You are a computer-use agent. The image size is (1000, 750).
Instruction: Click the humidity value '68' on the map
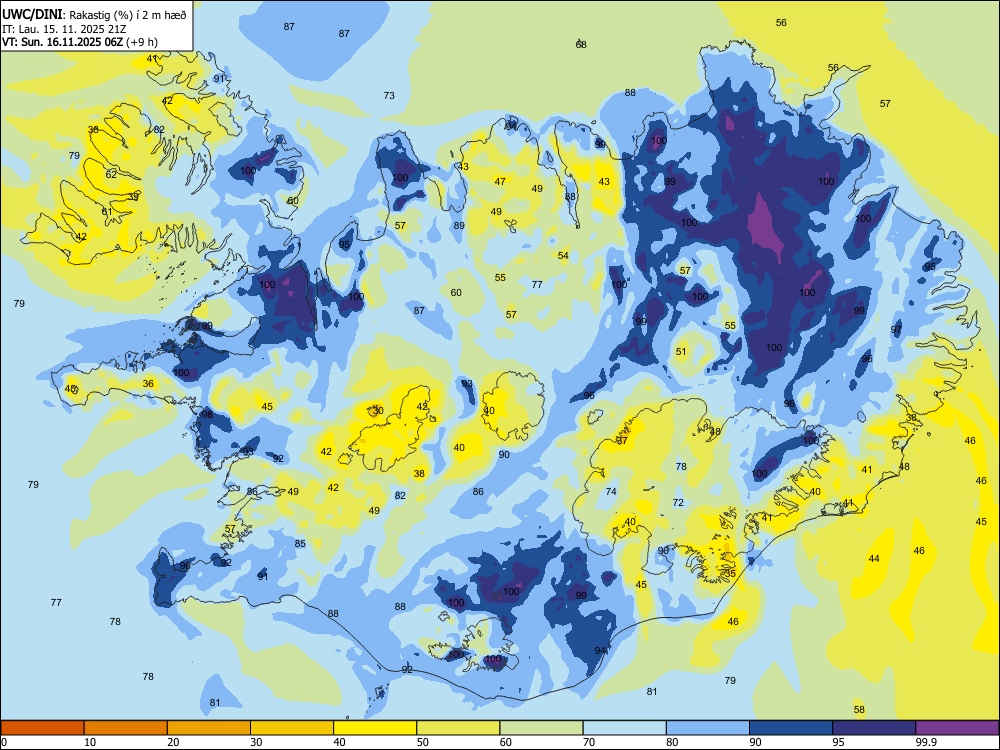pos(581,45)
